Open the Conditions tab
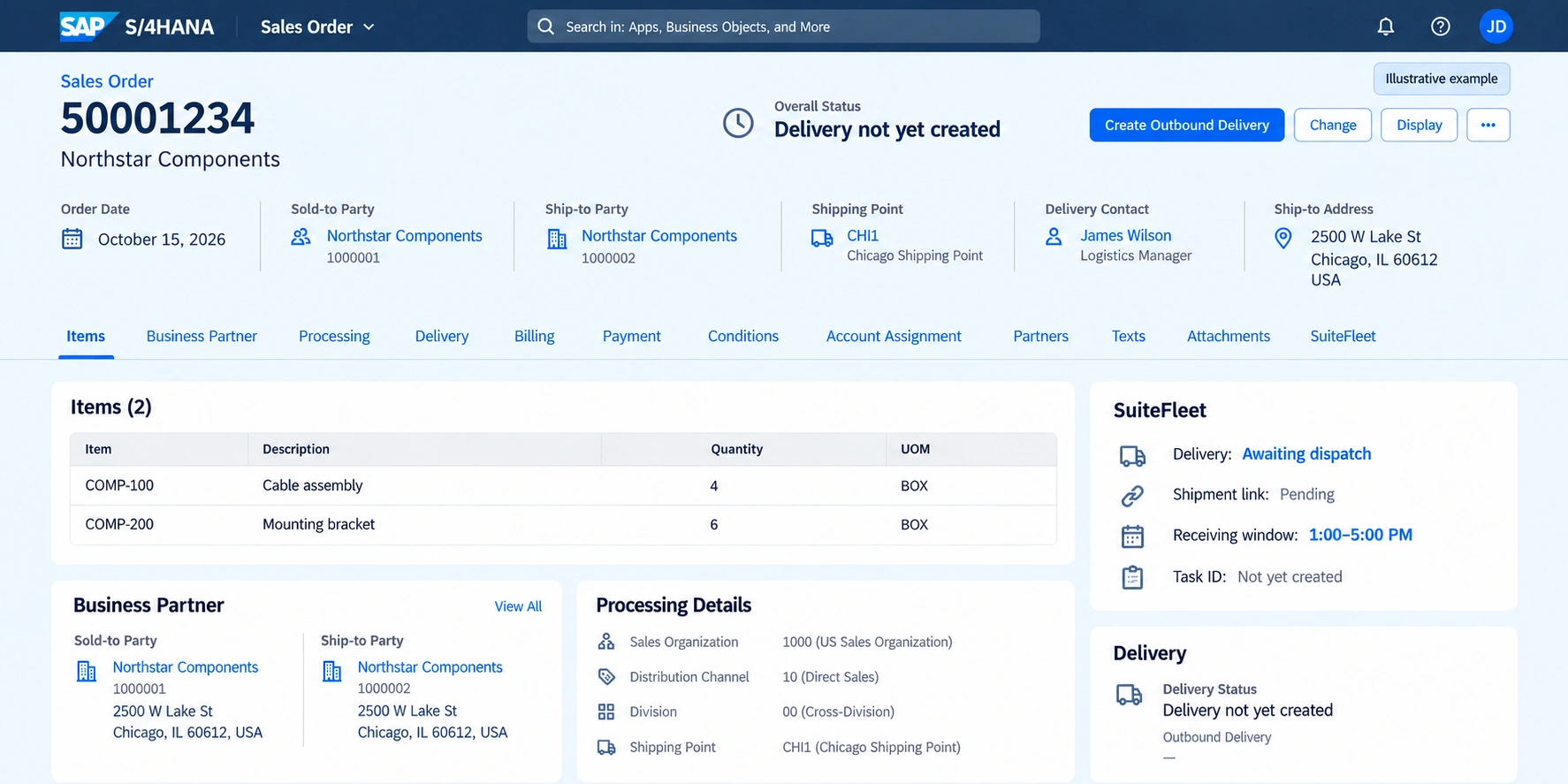Image resolution: width=1568 pixels, height=784 pixels. 743,336
